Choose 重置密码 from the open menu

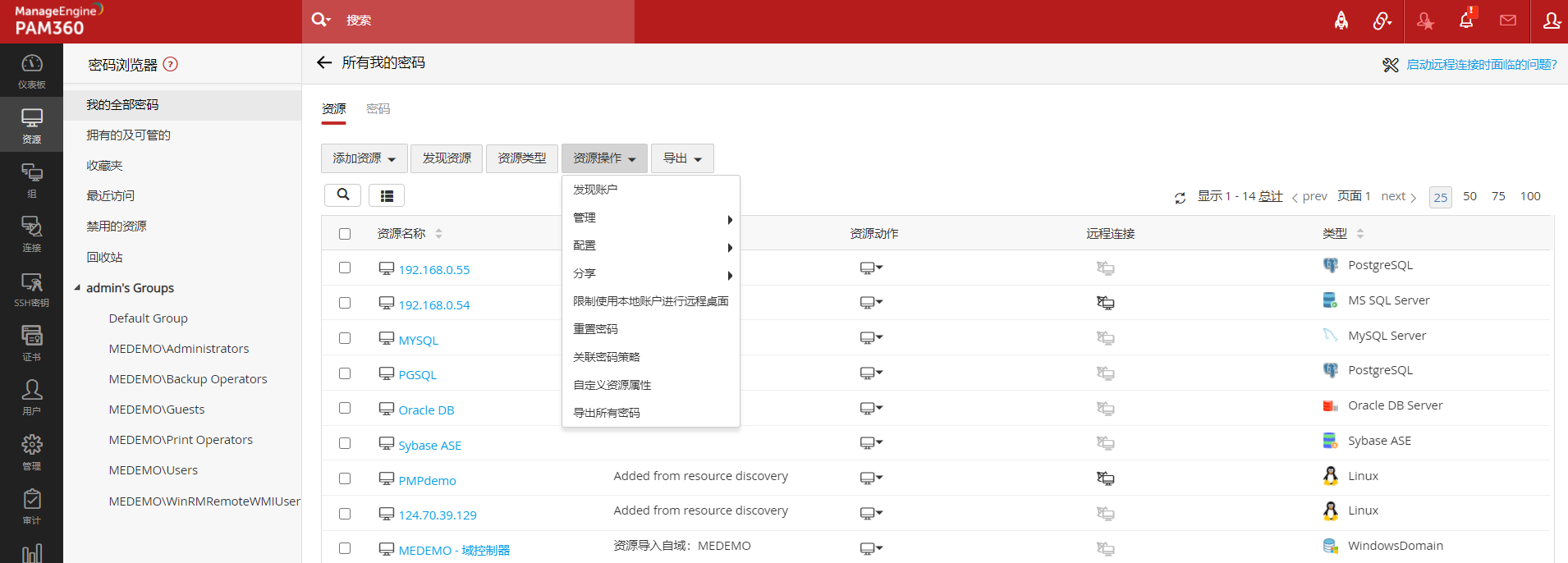coord(595,329)
